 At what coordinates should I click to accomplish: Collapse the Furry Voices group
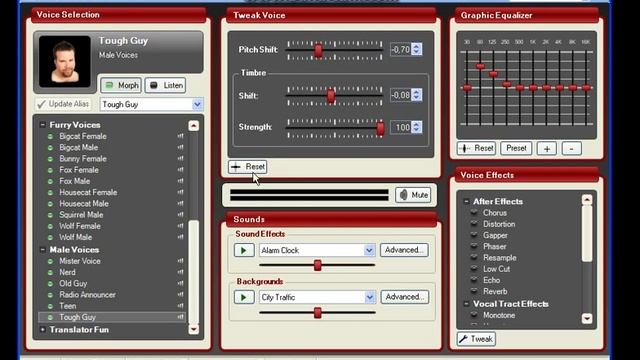click(42, 125)
